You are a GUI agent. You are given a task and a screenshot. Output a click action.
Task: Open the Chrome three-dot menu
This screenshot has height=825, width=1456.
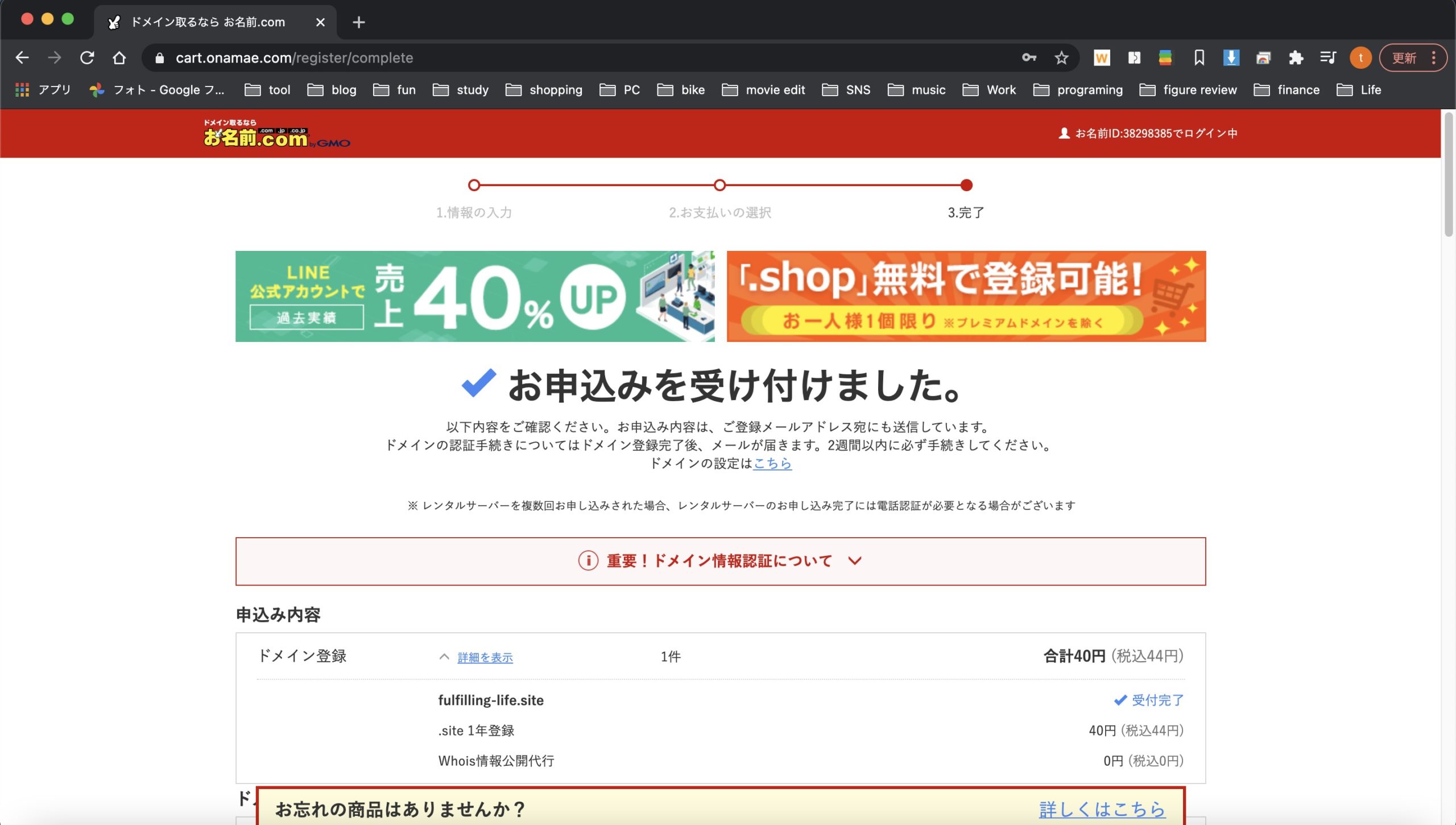point(1433,57)
